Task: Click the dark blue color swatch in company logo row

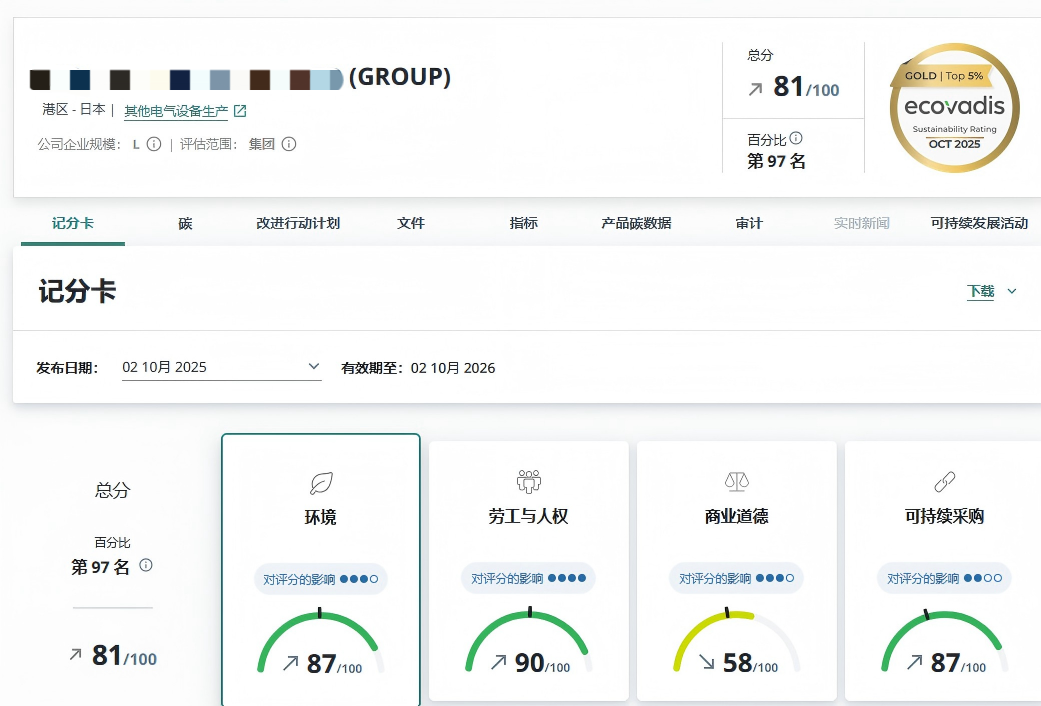Action: pyautogui.click(x=78, y=78)
